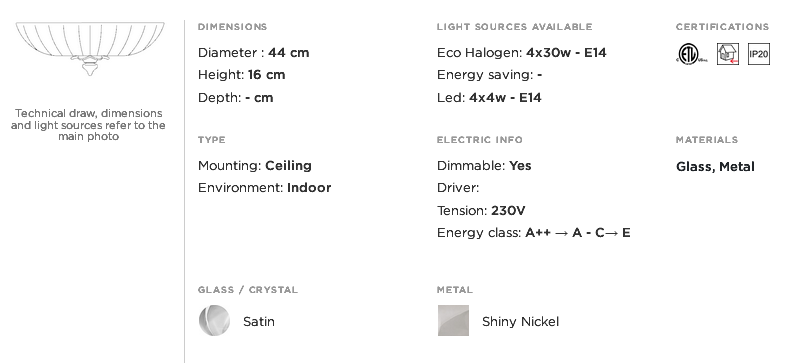Screen dimensions: 786x363
Task: Click the Dimensions section heading
Action: tap(233, 27)
